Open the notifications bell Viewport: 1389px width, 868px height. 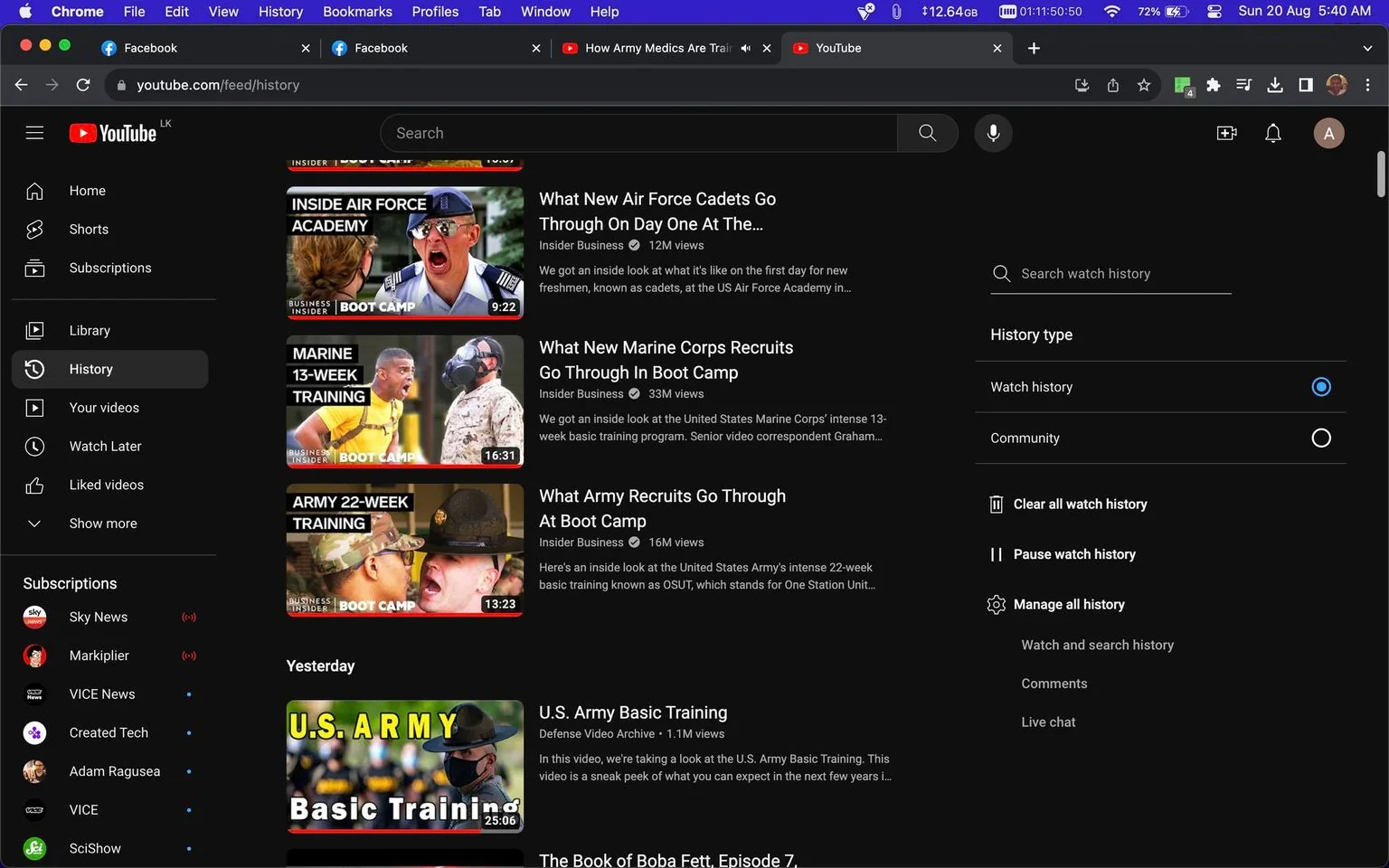pyautogui.click(x=1272, y=133)
